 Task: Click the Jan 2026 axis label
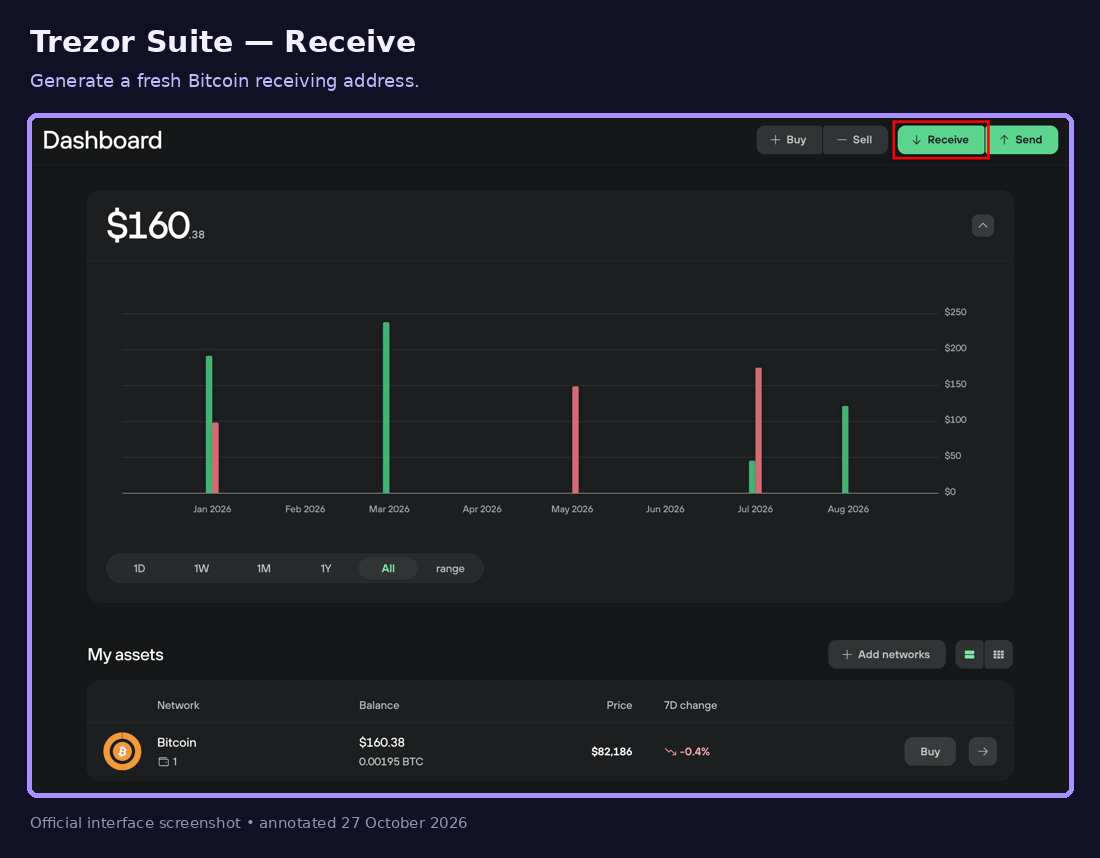pyautogui.click(x=212, y=509)
